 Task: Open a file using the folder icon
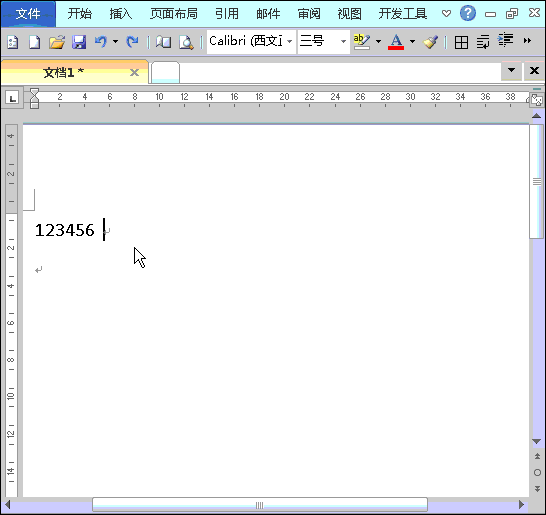(x=57, y=42)
